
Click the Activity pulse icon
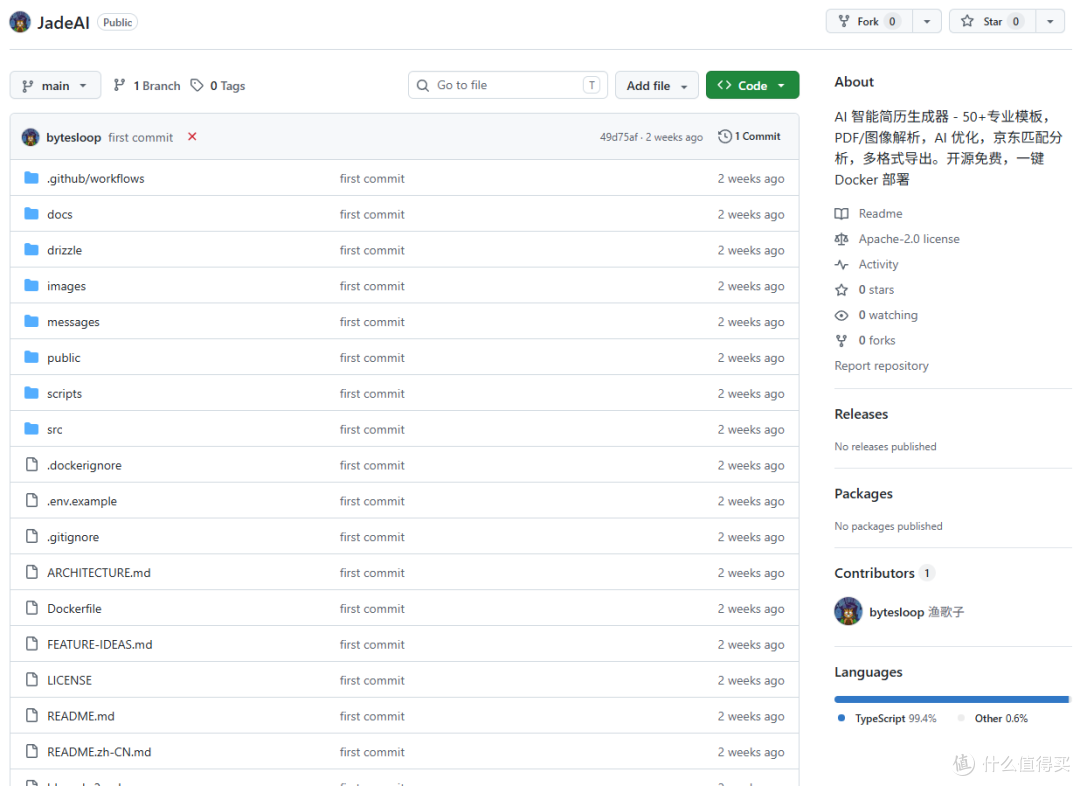point(842,265)
